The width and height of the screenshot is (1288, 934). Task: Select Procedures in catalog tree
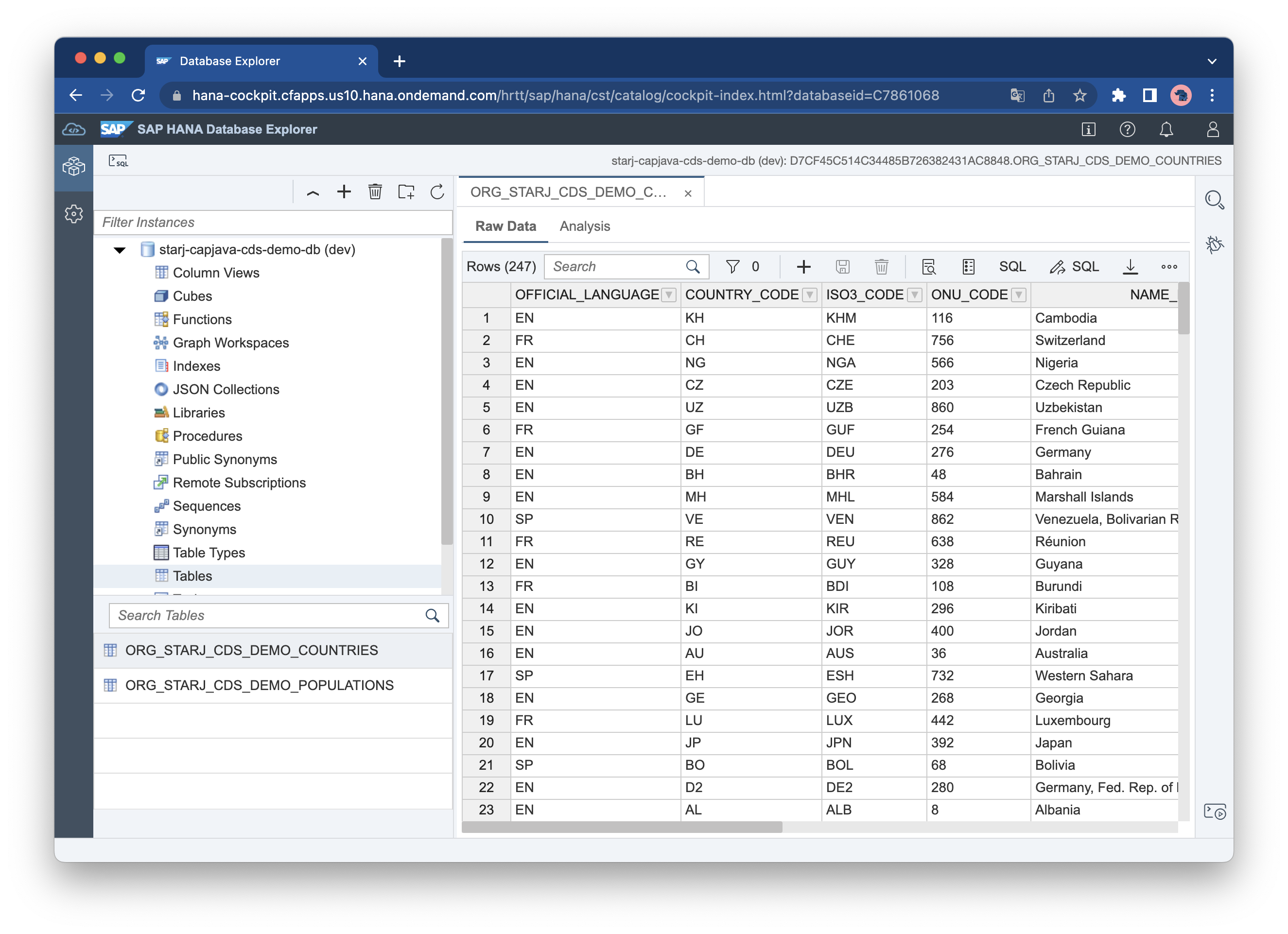point(207,436)
